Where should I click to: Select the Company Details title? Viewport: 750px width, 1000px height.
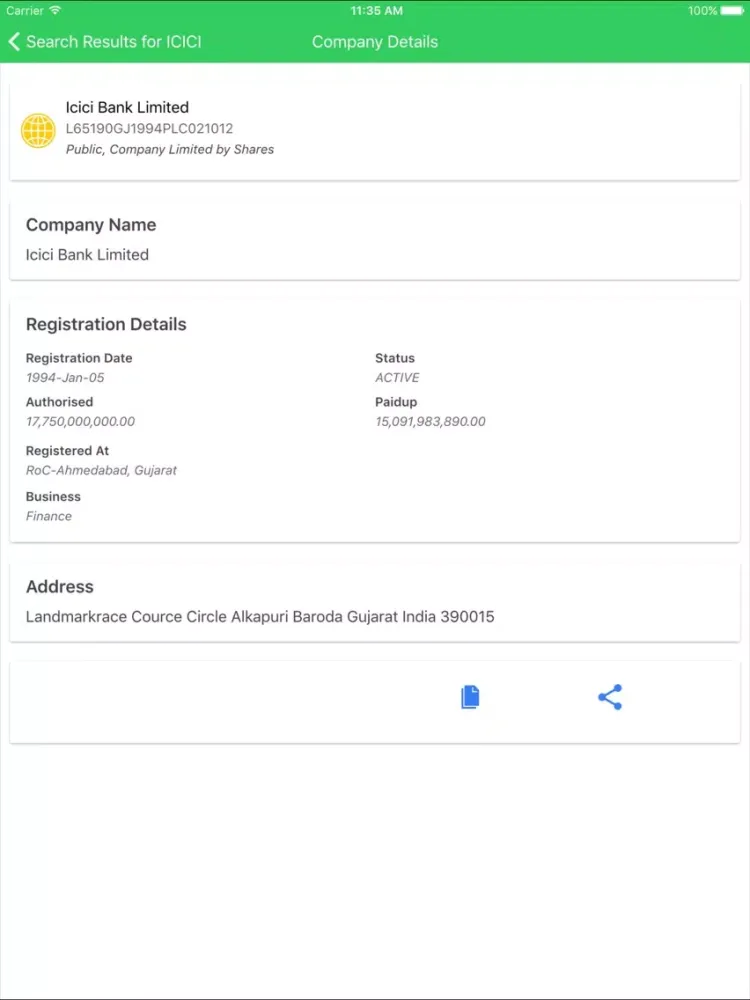click(x=375, y=42)
